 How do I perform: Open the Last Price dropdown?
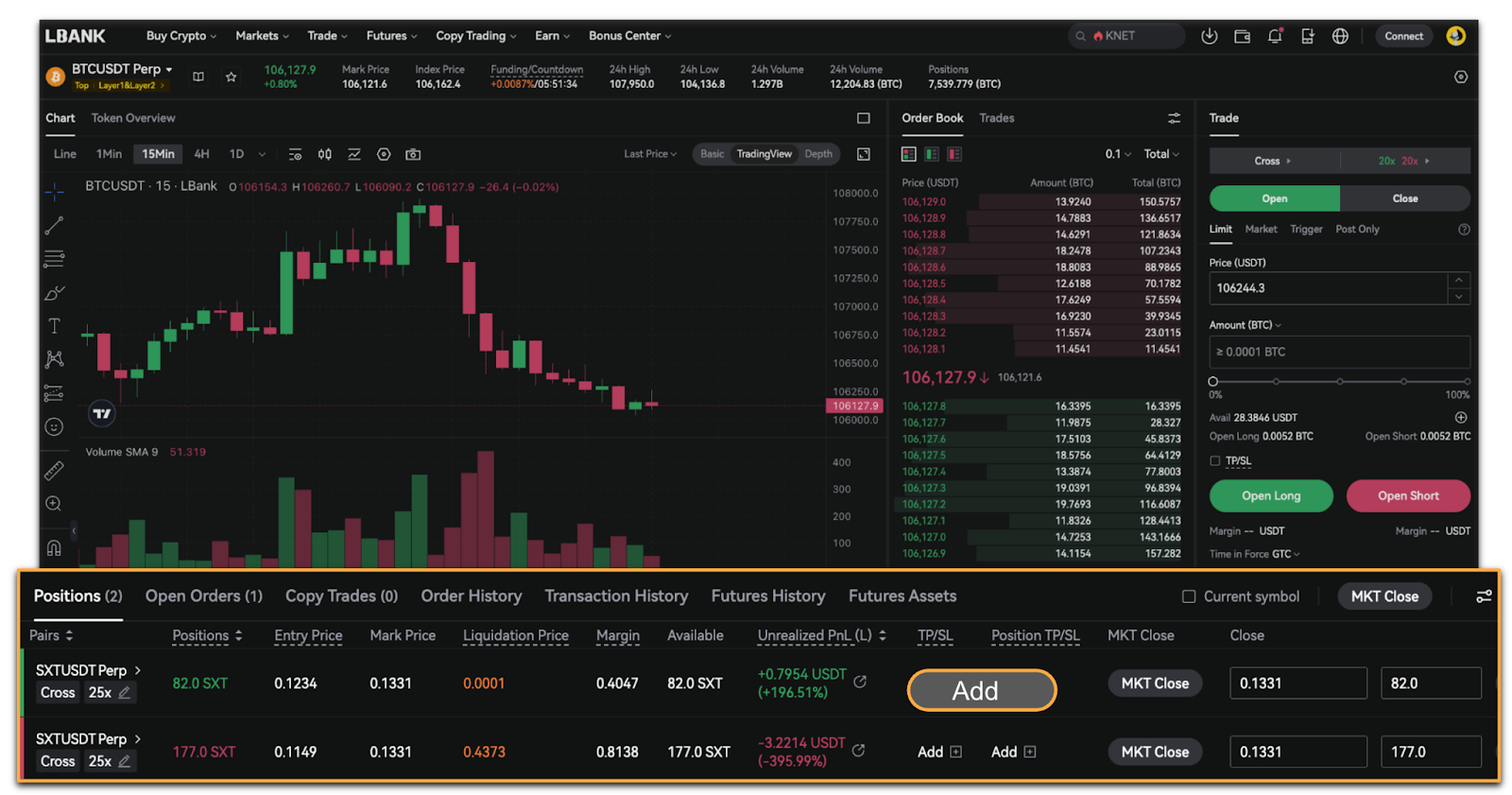(x=650, y=154)
